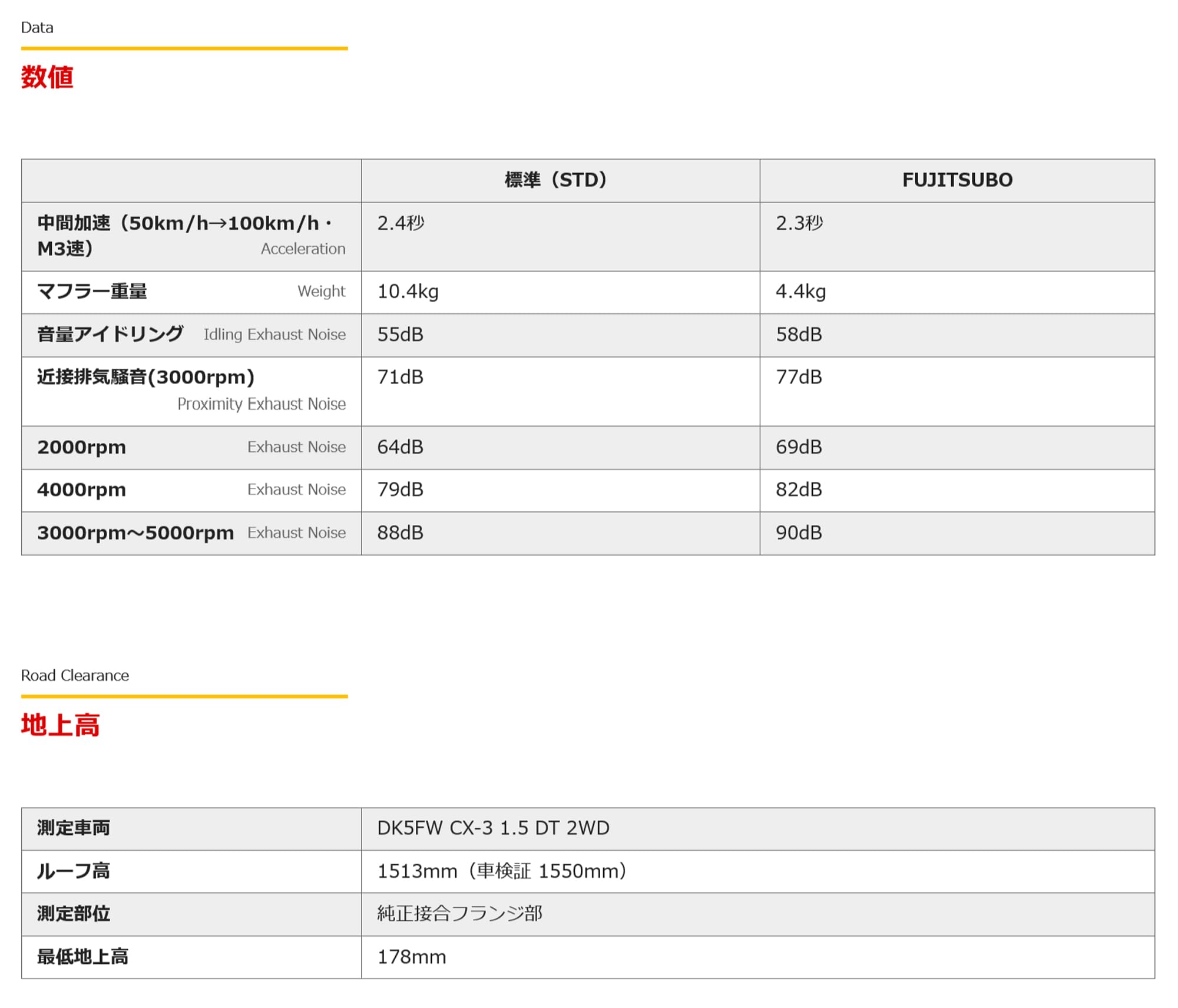Click the Weight English caption
Viewport: 1178px width, 1008px height.
322,292
